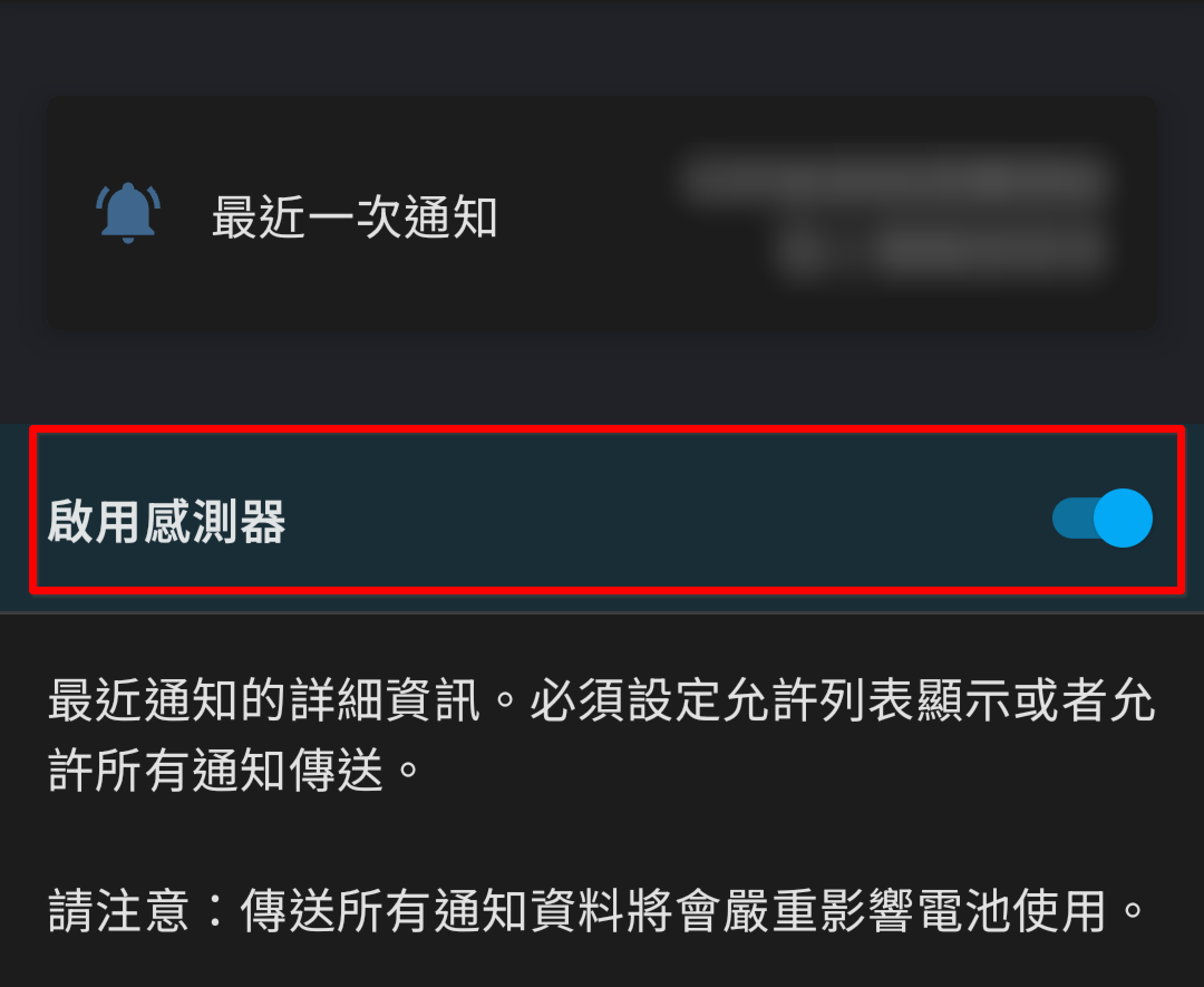1204x987 pixels.
Task: Click the 感測器 word in the toggle label
Action: click(214, 521)
